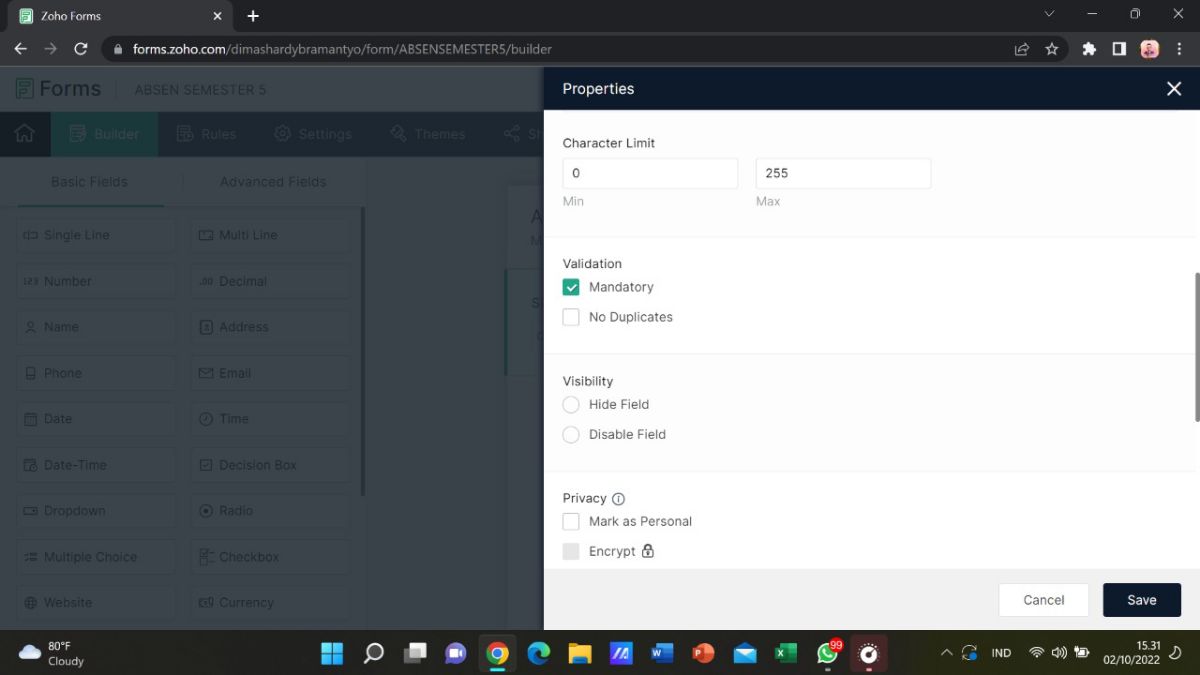
Task: Select the Advanced Fields tab
Action: [x=273, y=182]
